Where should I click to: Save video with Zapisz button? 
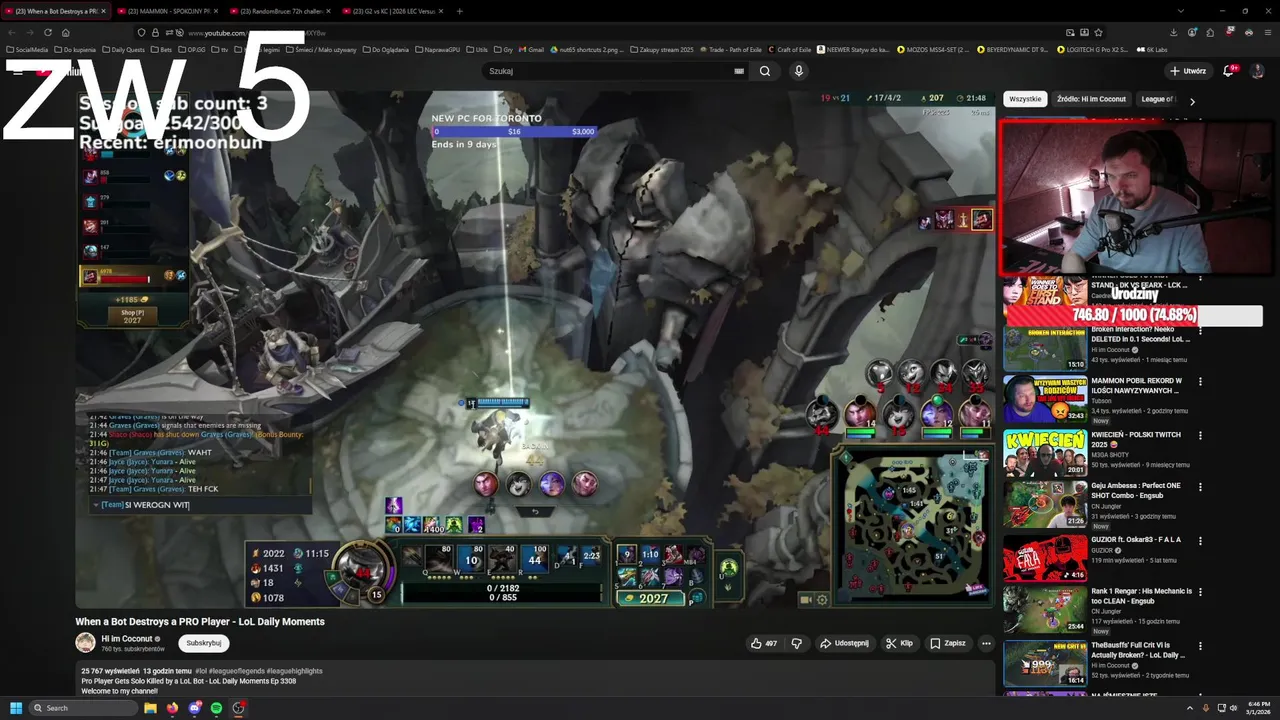pos(947,643)
